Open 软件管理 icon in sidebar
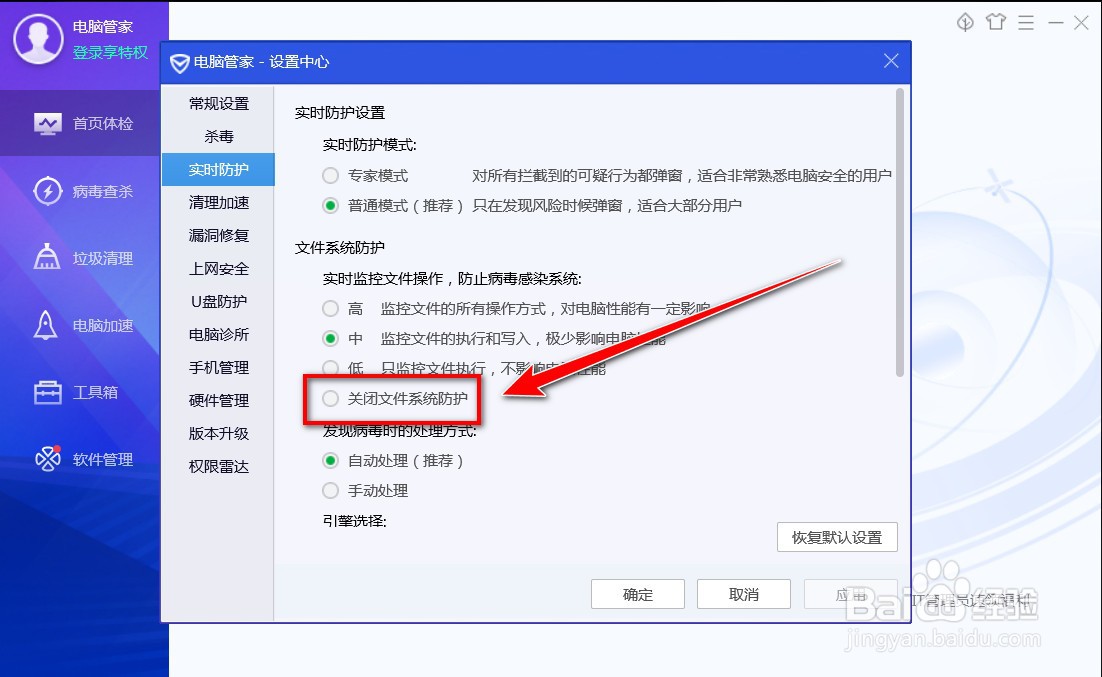The height and width of the screenshot is (677, 1102). click(48, 458)
